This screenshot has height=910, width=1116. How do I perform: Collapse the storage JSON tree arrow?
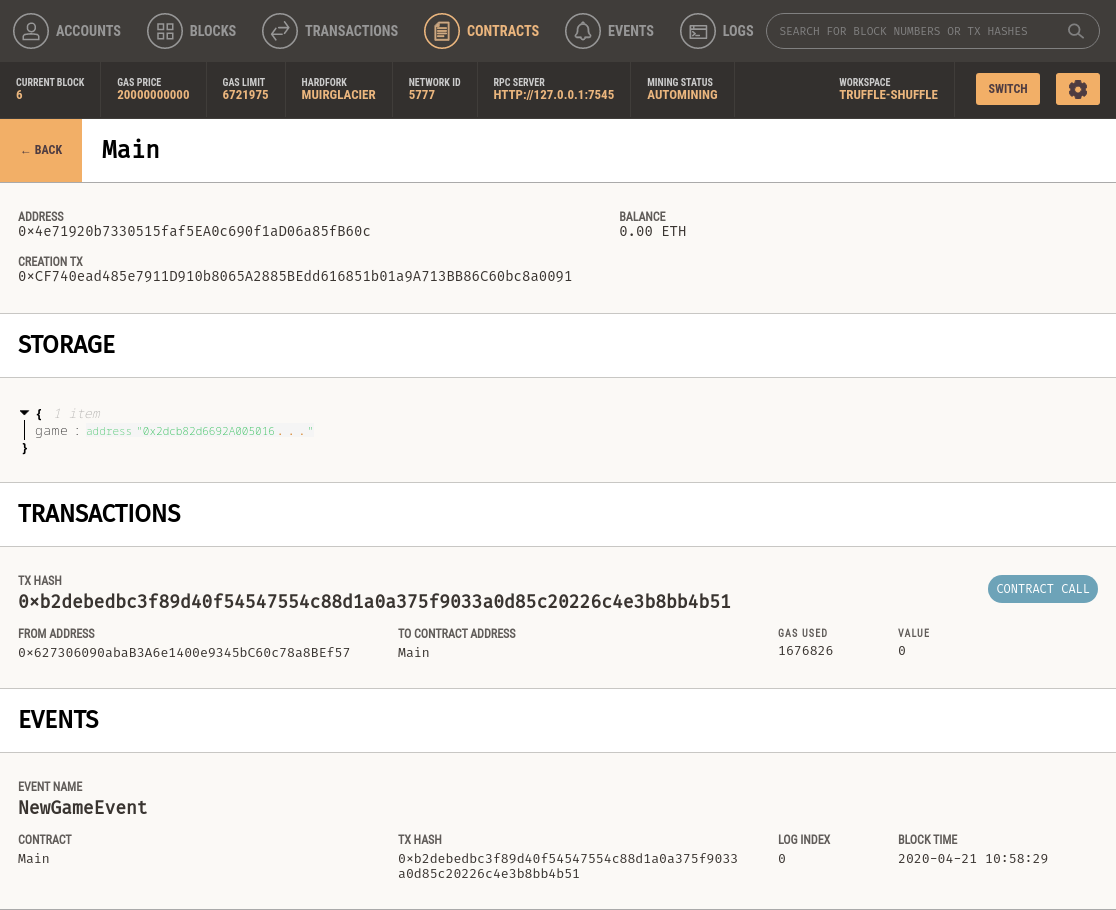click(24, 413)
